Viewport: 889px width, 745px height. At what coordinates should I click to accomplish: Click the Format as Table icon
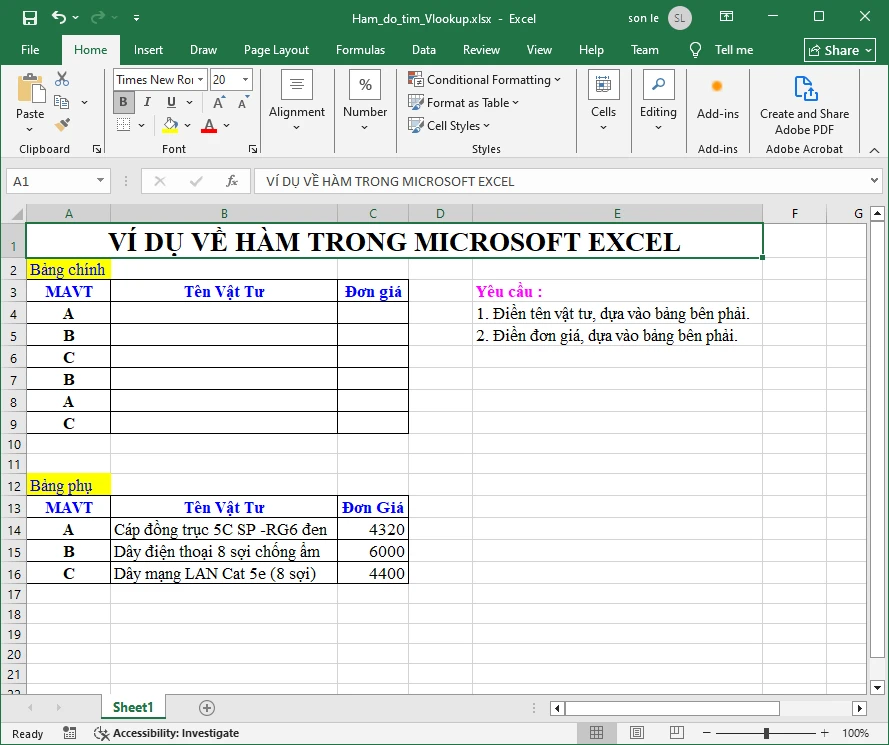(x=415, y=102)
